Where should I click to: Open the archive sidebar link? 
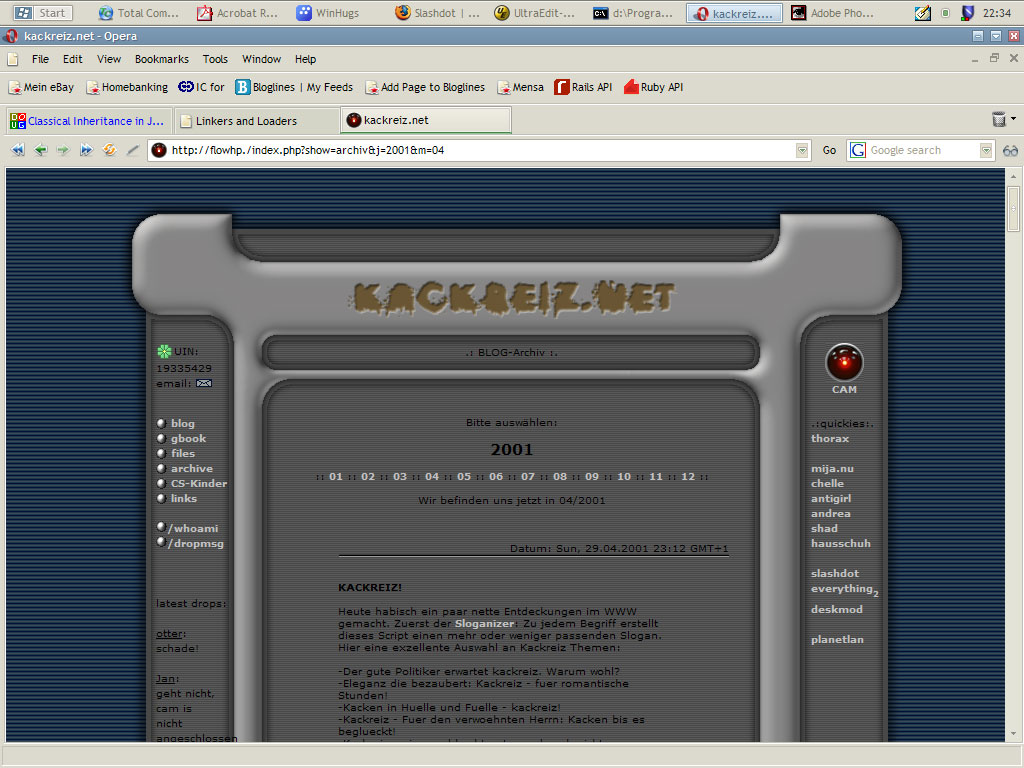pyautogui.click(x=191, y=468)
